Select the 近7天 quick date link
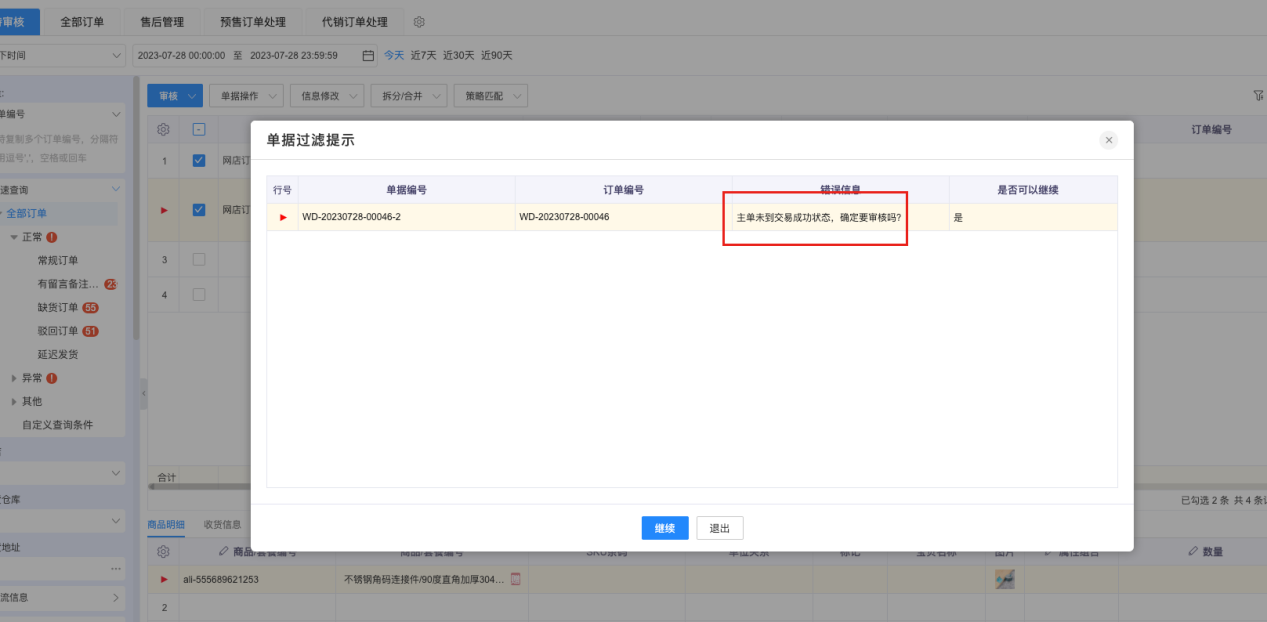The image size is (1267, 622). [x=423, y=55]
